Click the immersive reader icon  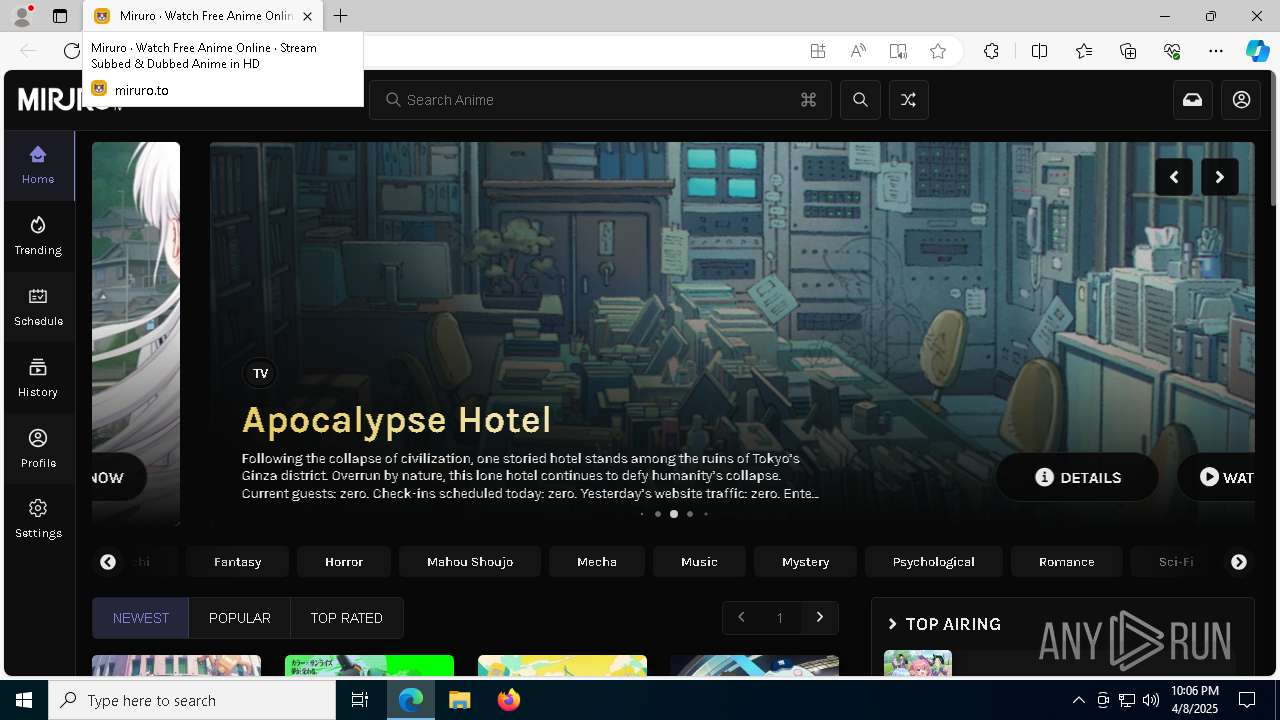[x=898, y=51]
